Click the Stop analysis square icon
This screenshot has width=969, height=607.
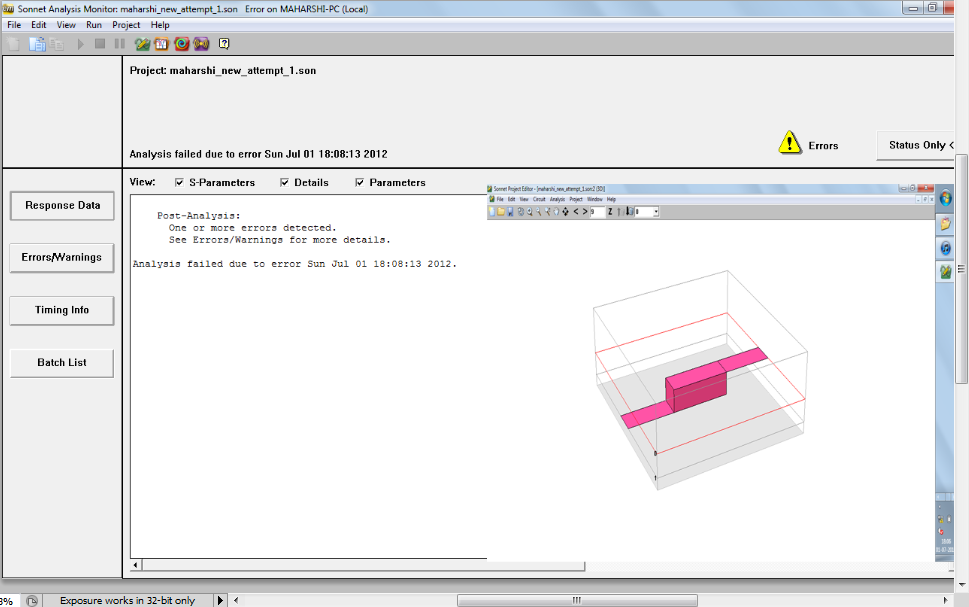[100, 44]
